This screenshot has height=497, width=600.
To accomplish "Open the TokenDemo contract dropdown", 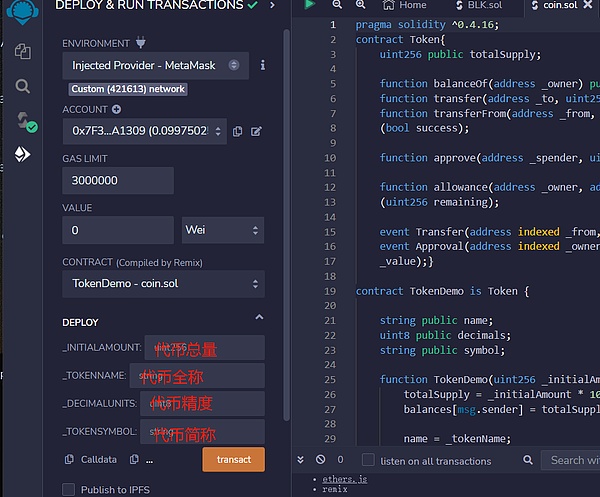I will 163,283.
